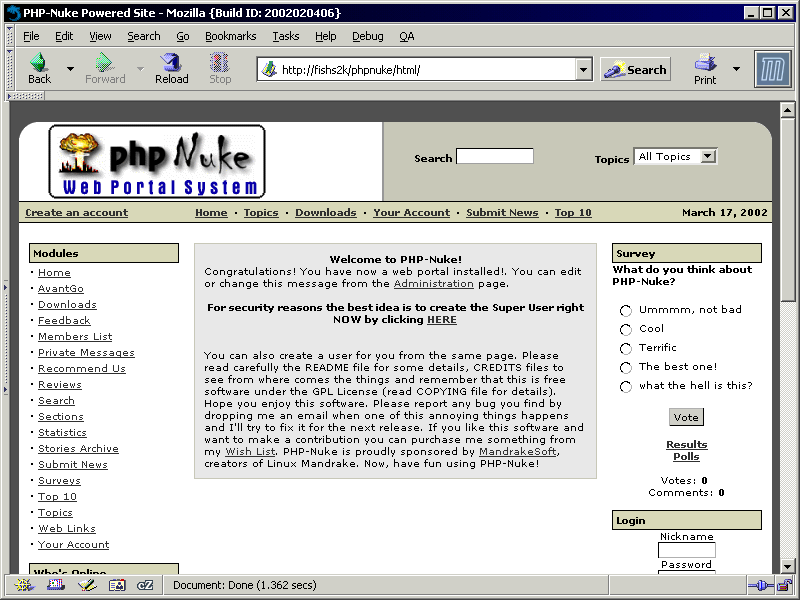Click 'Submit News' in the top navigation bar
Viewport: 800px width, 600px height.
(502, 212)
